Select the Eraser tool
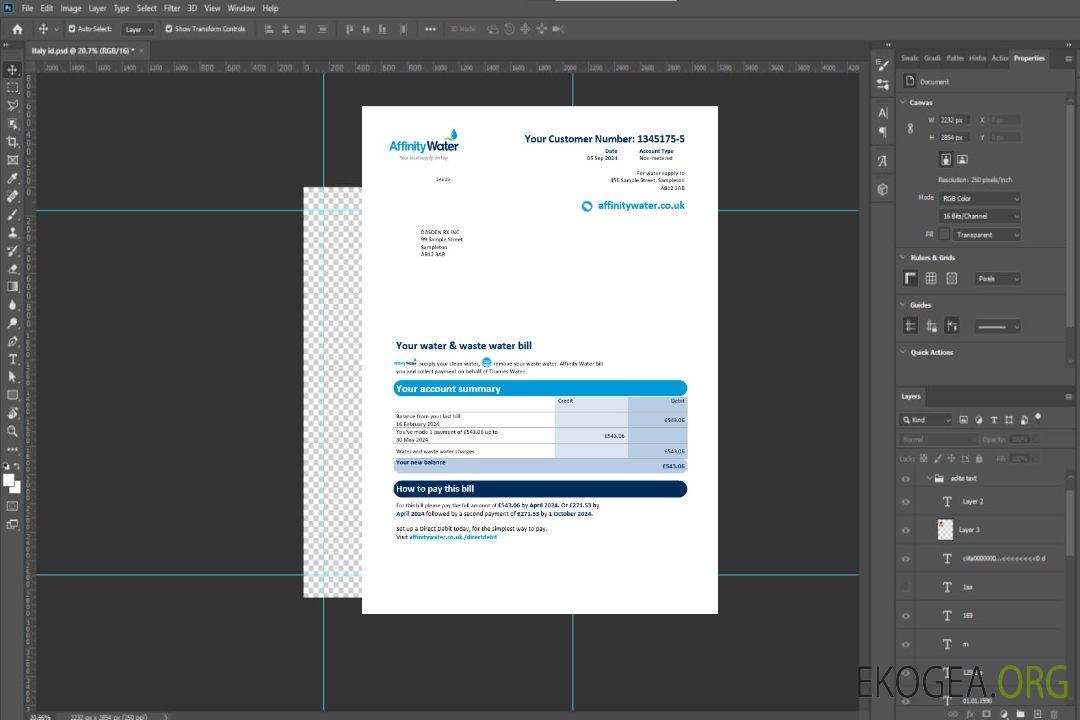 [x=12, y=269]
